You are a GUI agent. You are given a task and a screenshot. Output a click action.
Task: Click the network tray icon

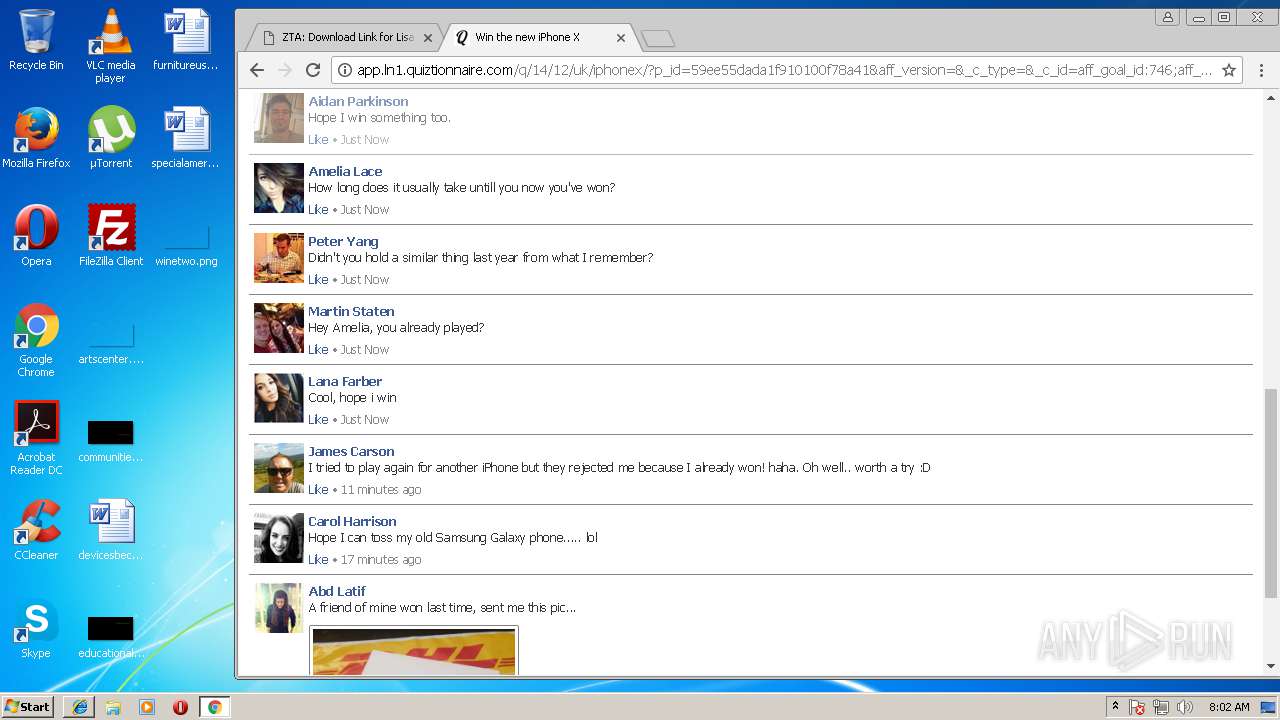[x=1161, y=707]
